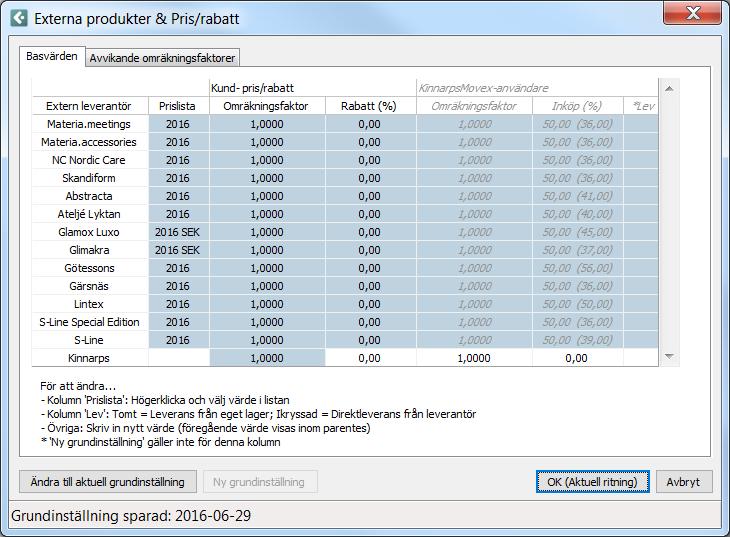
Task: Cancel with the Avbryt button
Action: point(683,482)
